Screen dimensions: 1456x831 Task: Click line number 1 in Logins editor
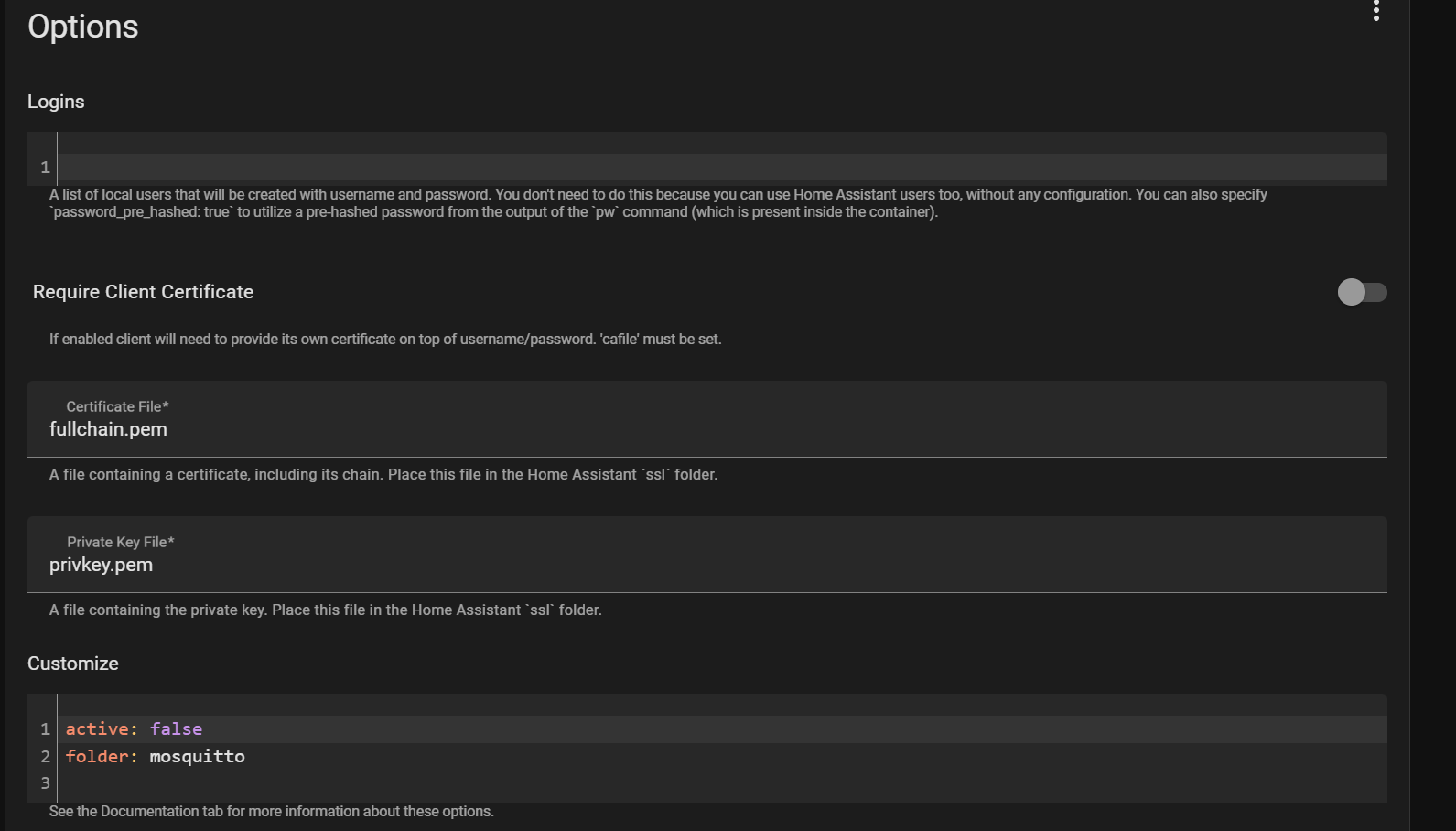(45, 167)
